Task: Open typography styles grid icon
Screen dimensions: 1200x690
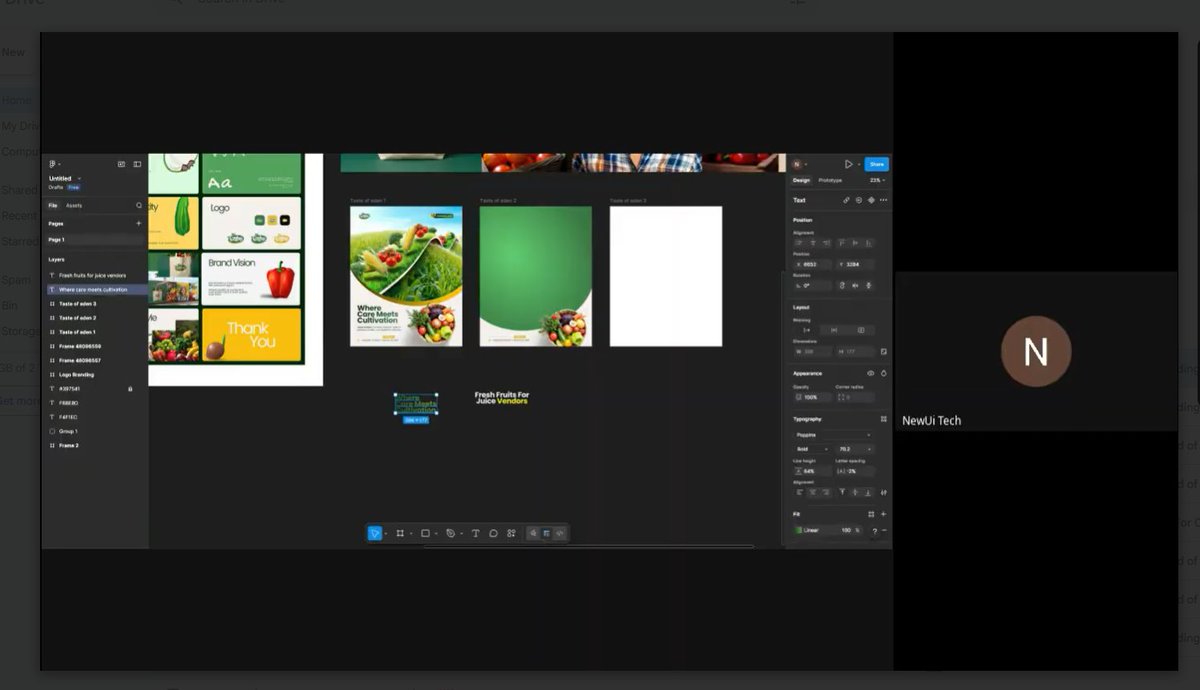Action: (883, 419)
